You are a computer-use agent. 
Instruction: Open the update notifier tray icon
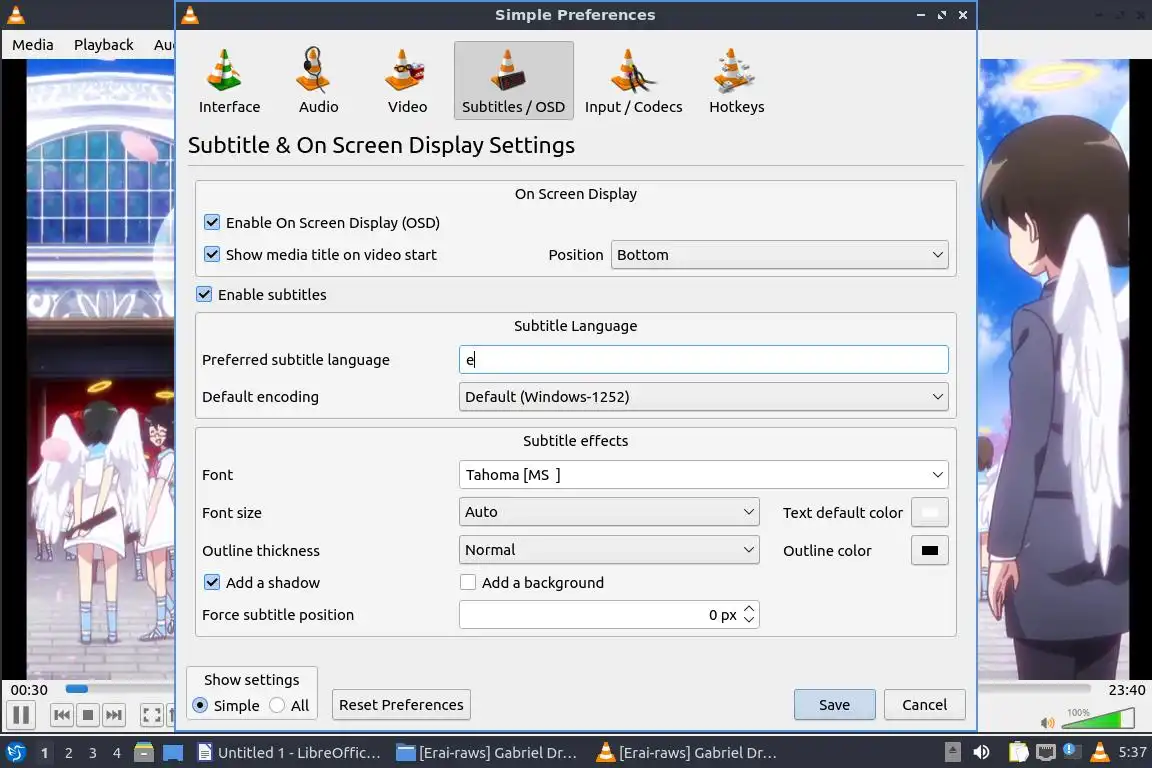[1071, 751]
